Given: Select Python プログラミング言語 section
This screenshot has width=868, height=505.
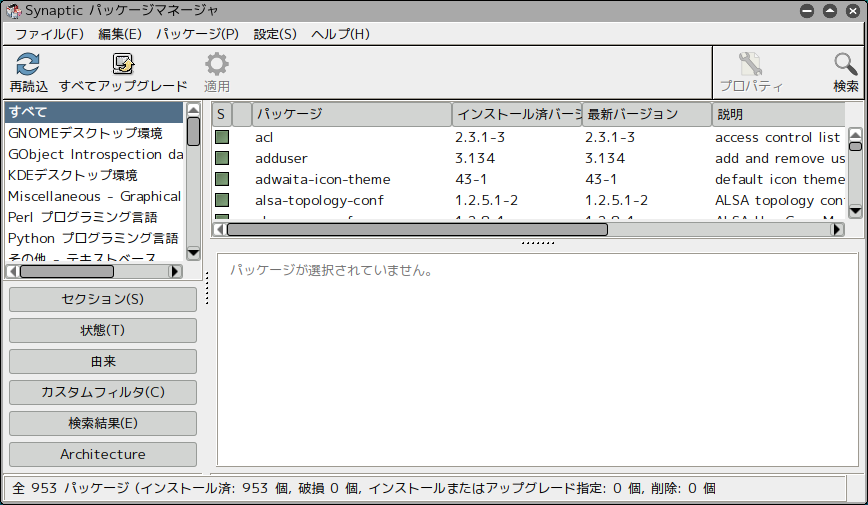Looking at the screenshot, I should (94, 238).
